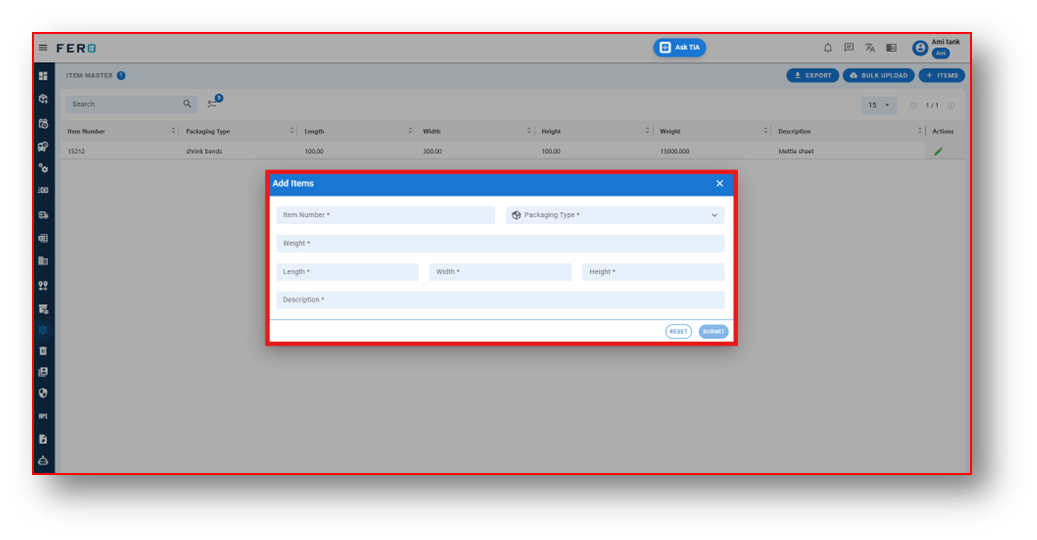1037x540 pixels.
Task: Open the document file icon in sidebar
Action: pos(43,439)
